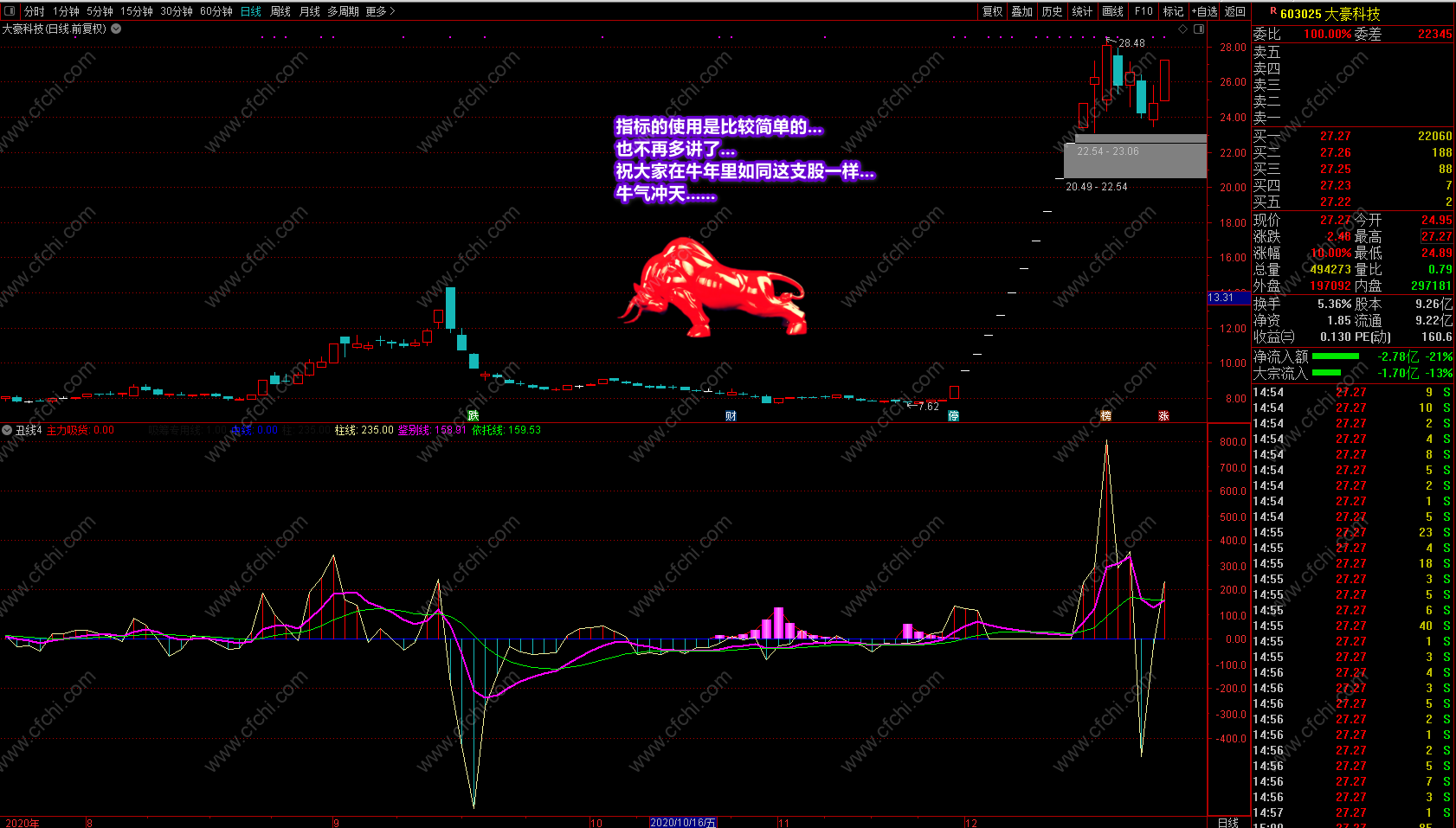Add stock via the +自选 button
The width and height of the screenshot is (1456, 828).
[1204, 11]
